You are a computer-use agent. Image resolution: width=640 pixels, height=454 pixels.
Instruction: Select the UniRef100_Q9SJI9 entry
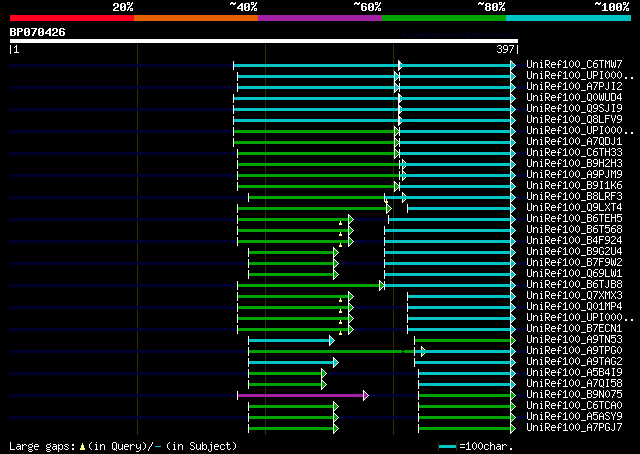pos(574,109)
